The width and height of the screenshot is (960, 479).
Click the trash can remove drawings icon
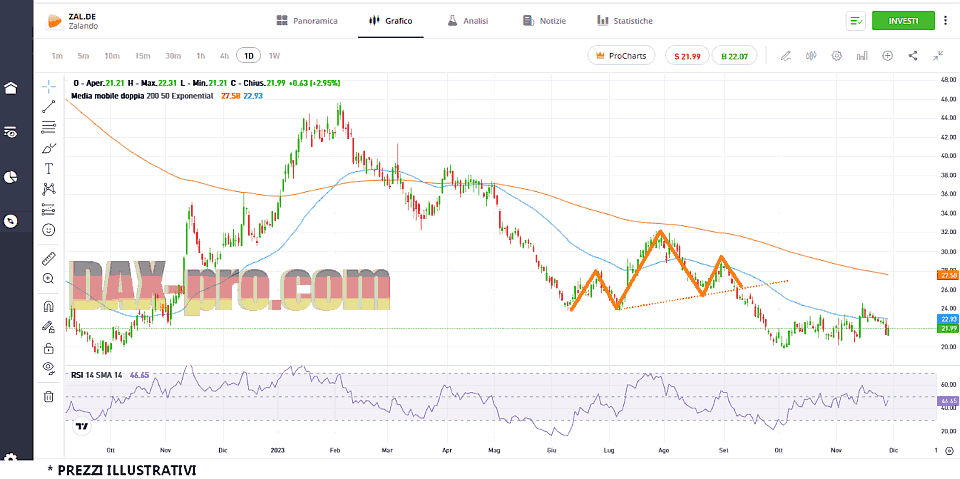pyautogui.click(x=49, y=396)
